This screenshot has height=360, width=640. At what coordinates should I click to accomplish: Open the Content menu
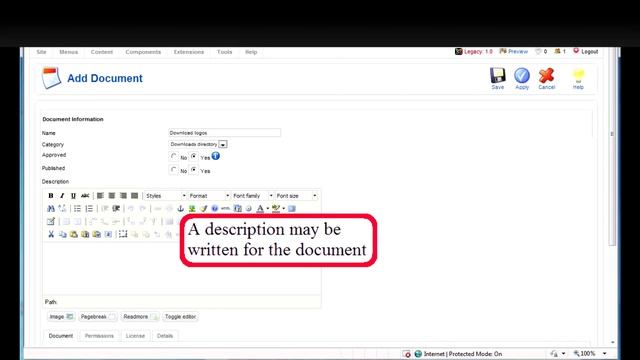[x=102, y=52]
